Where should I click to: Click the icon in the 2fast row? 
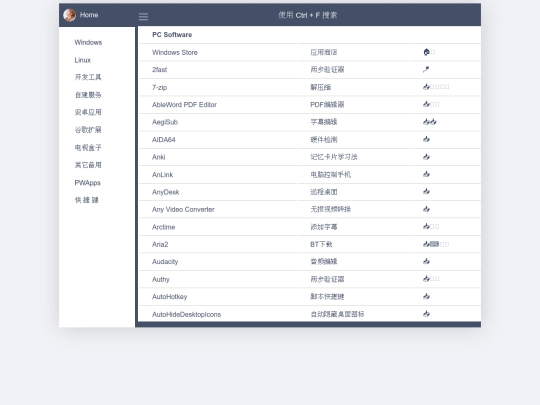[x=426, y=70]
